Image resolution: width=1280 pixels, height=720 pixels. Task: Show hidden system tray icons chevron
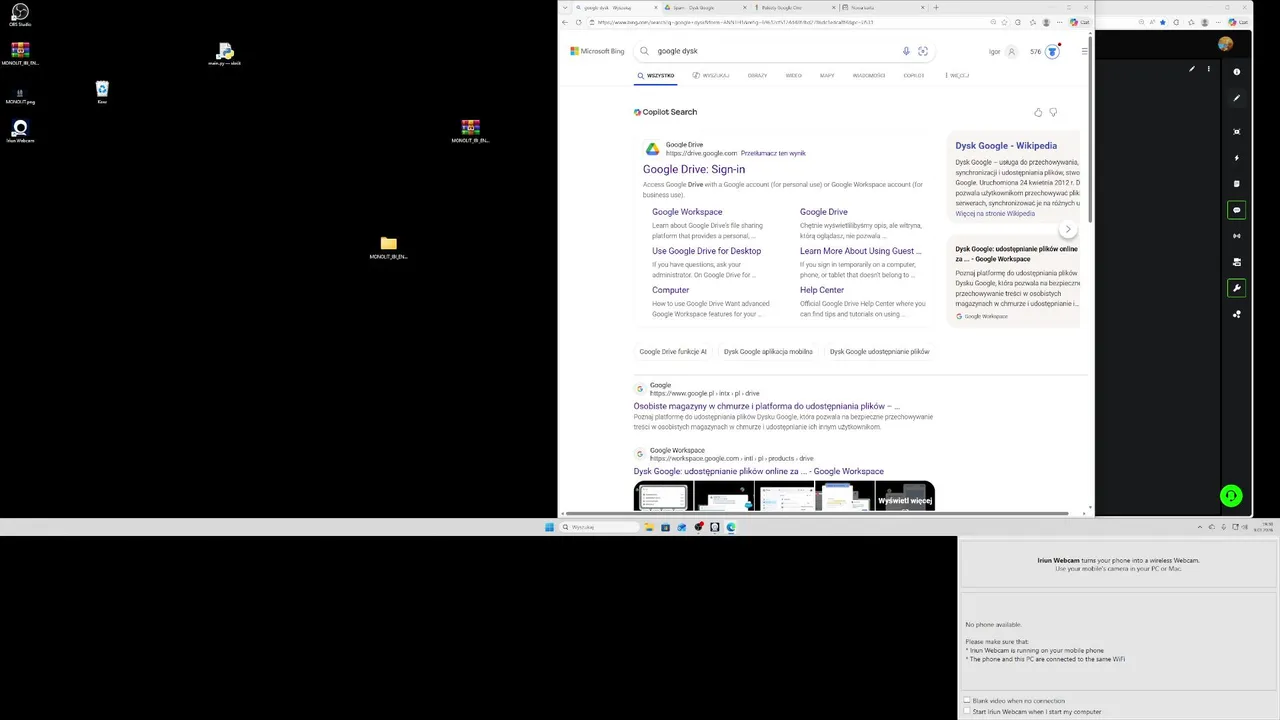coord(1199,527)
